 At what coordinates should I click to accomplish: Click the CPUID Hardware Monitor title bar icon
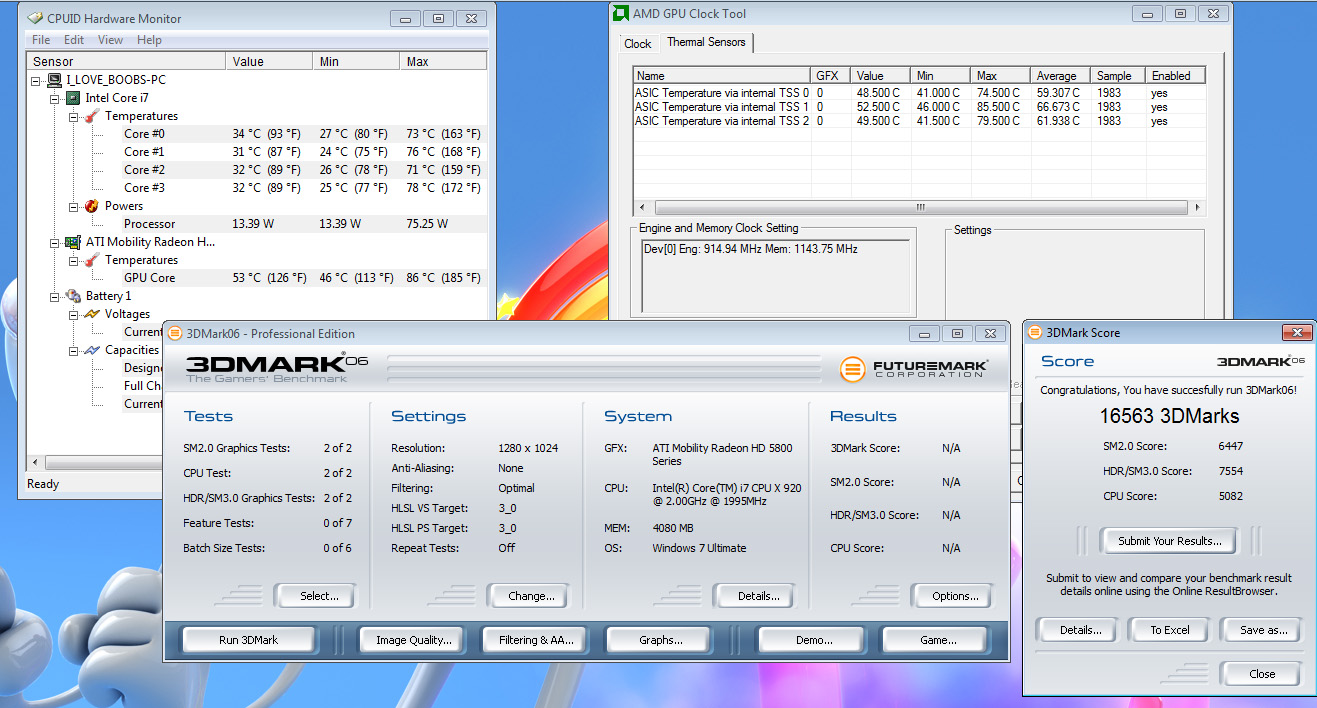(x=35, y=18)
